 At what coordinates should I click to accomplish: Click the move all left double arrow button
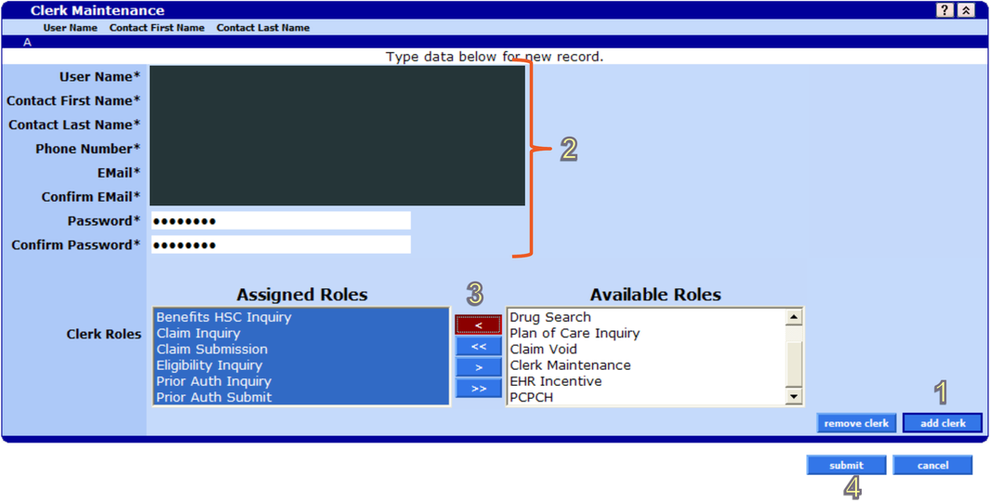[478, 346]
